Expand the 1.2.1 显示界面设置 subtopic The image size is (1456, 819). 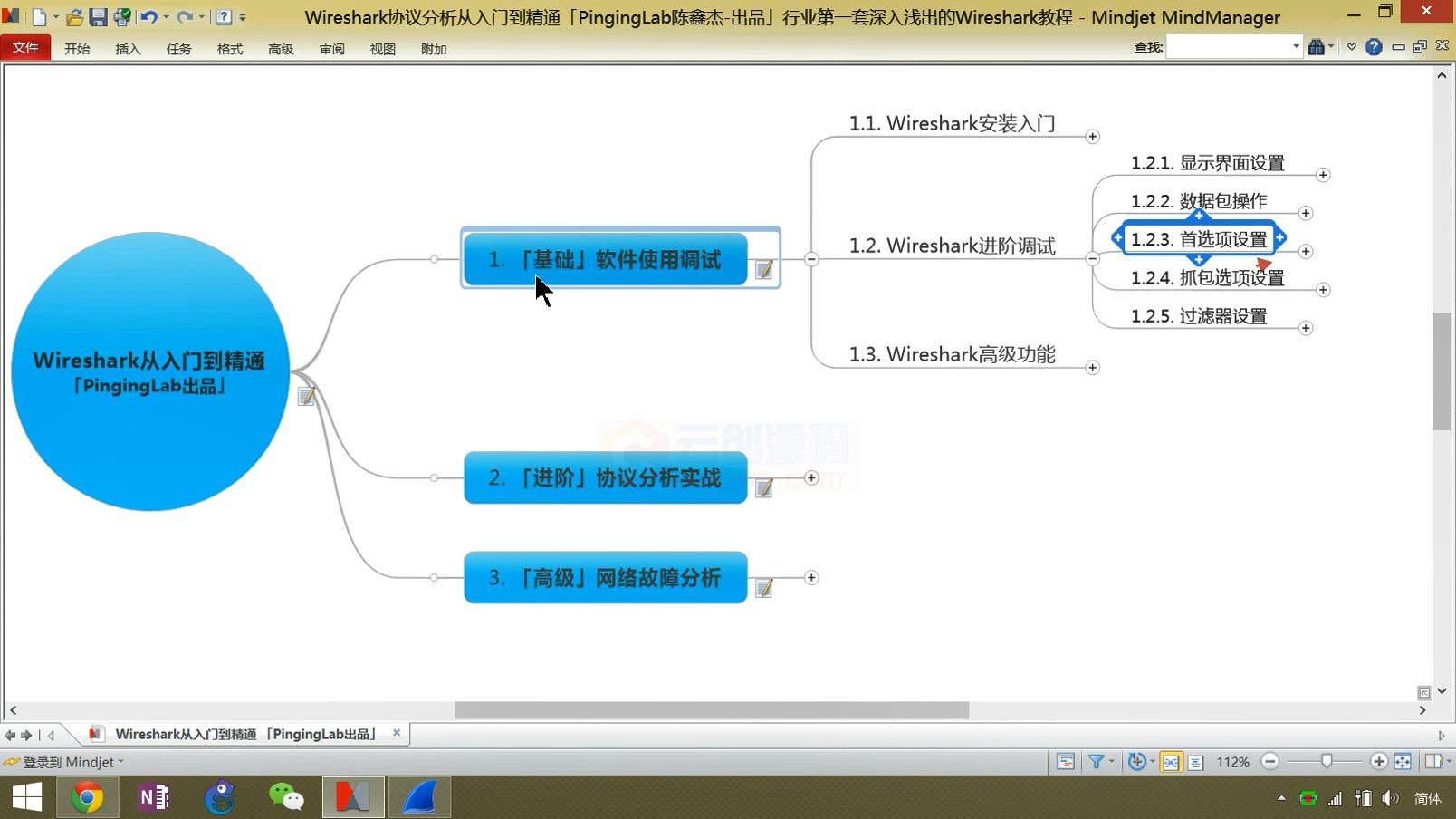pos(1323,175)
